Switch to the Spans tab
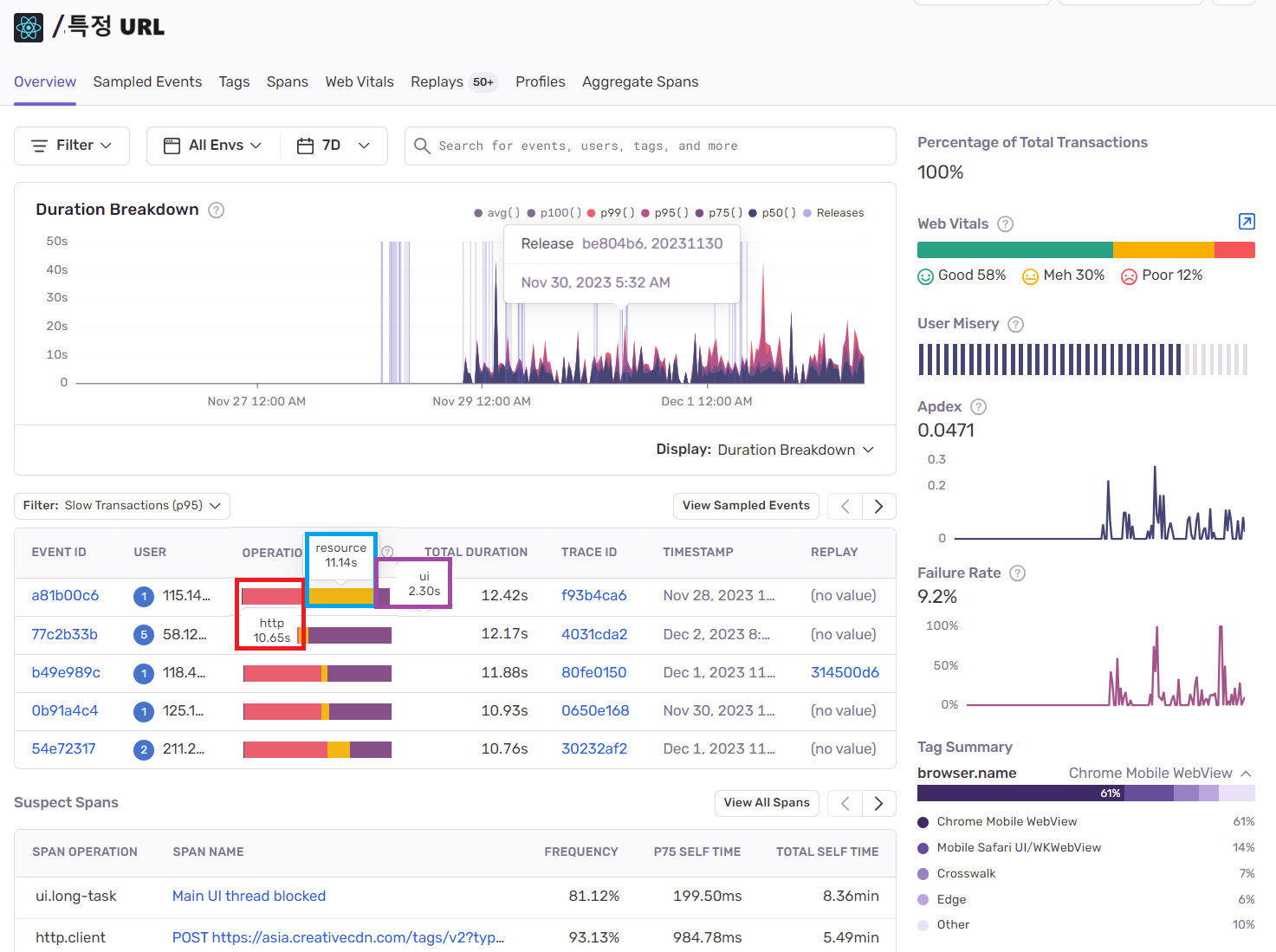Viewport: 1276px width, 952px height. coord(288,82)
